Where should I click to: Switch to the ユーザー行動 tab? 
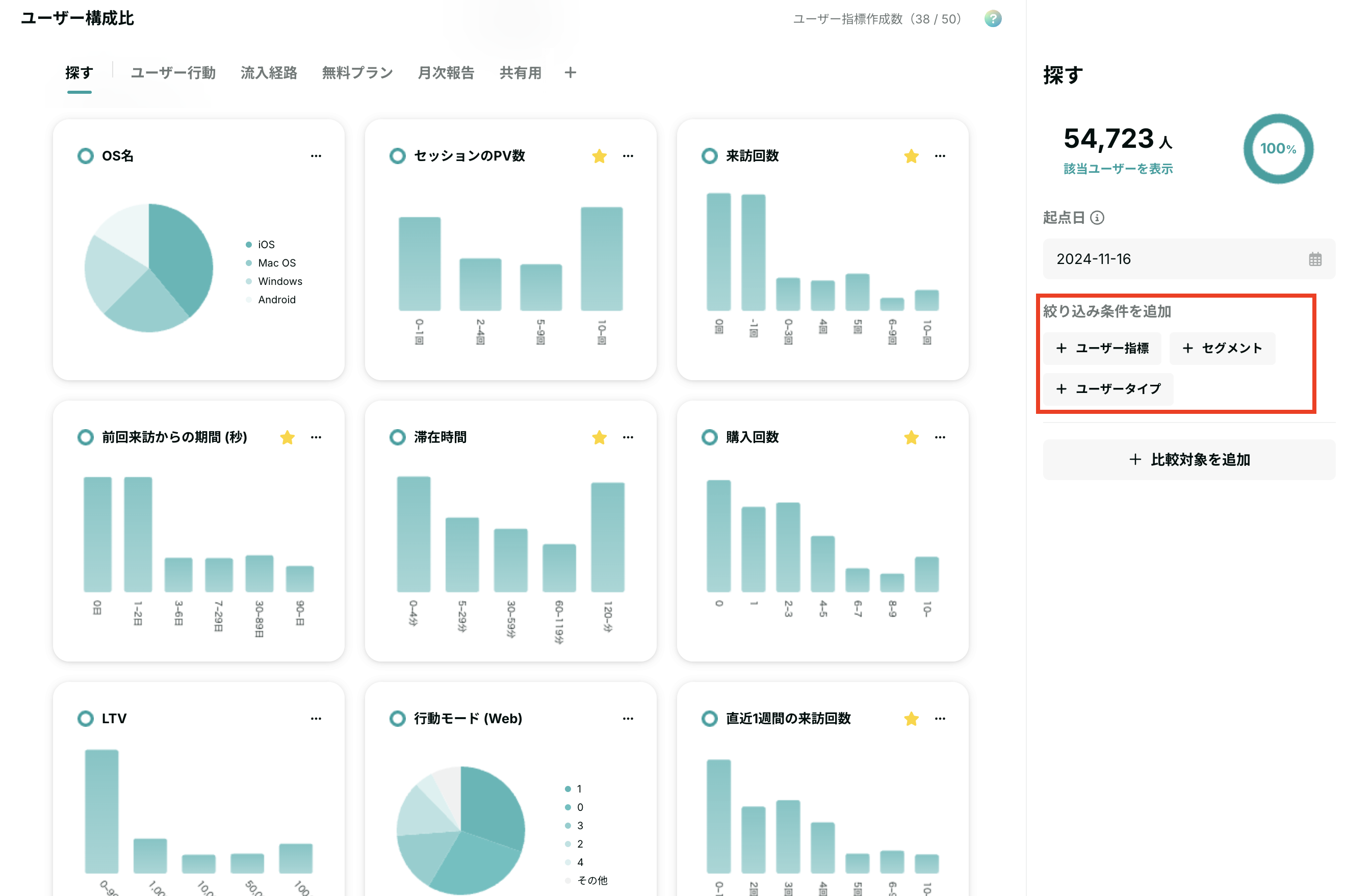pos(173,72)
